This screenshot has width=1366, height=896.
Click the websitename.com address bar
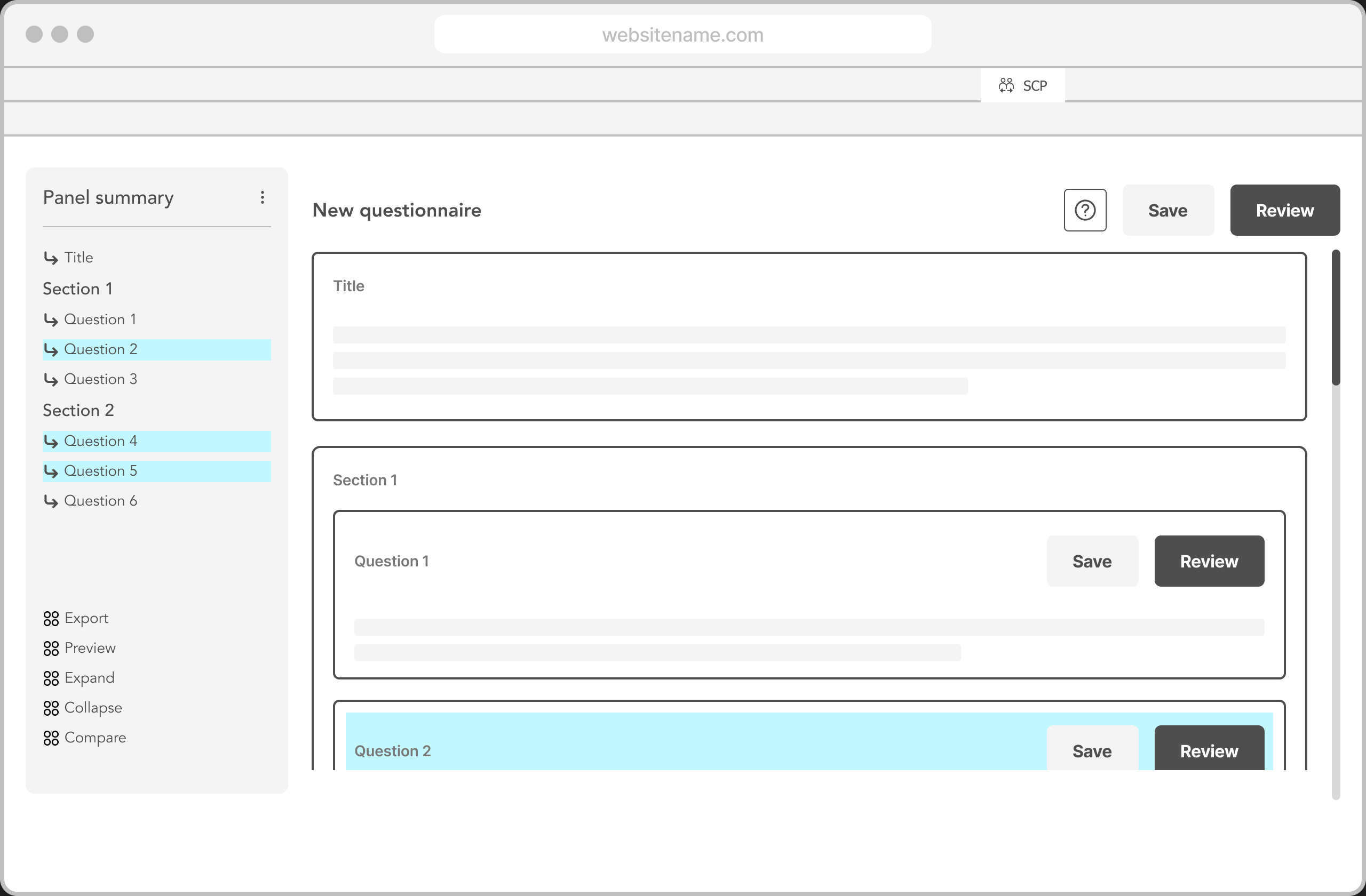coord(682,35)
